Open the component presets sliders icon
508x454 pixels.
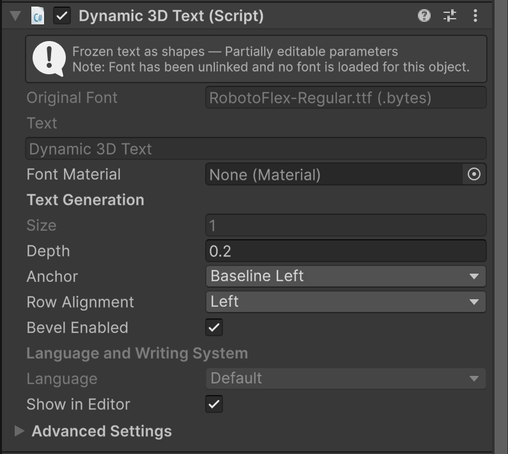pos(450,16)
